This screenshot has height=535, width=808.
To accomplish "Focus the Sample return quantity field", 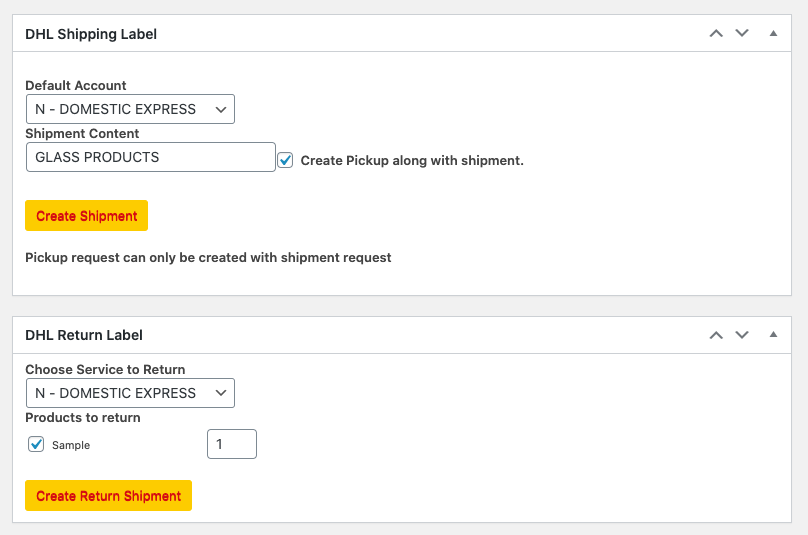I will 232,444.
